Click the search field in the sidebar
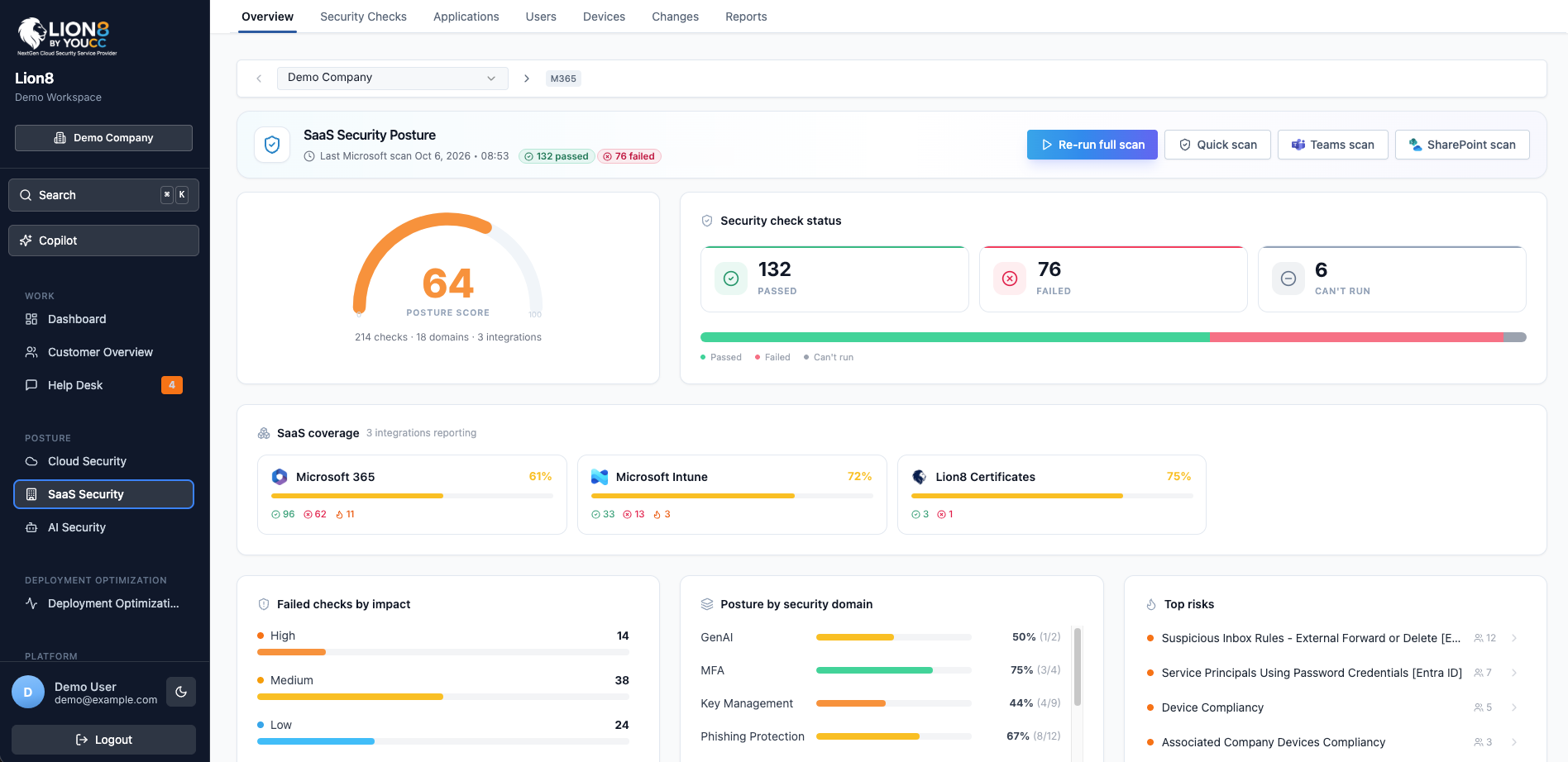The image size is (1568, 762). (x=103, y=195)
